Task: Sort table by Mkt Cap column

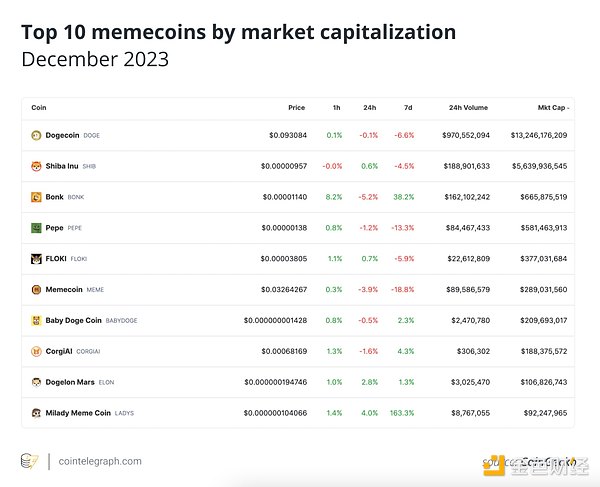Action: (x=545, y=107)
